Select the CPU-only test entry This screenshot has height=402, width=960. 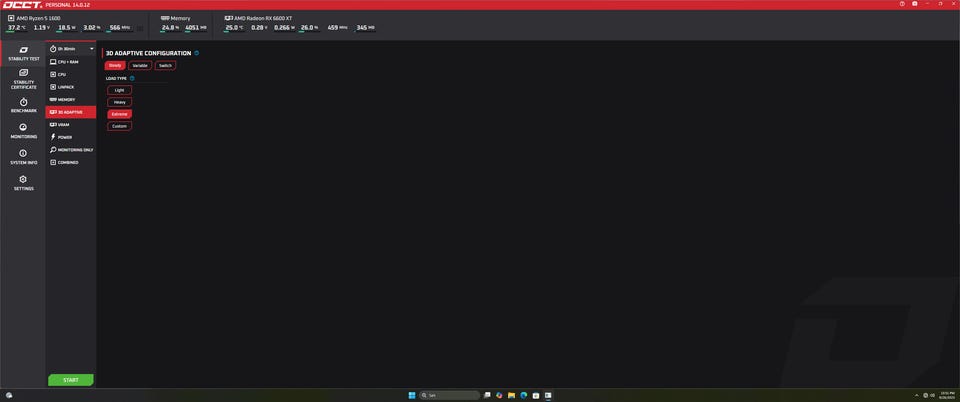click(71, 74)
